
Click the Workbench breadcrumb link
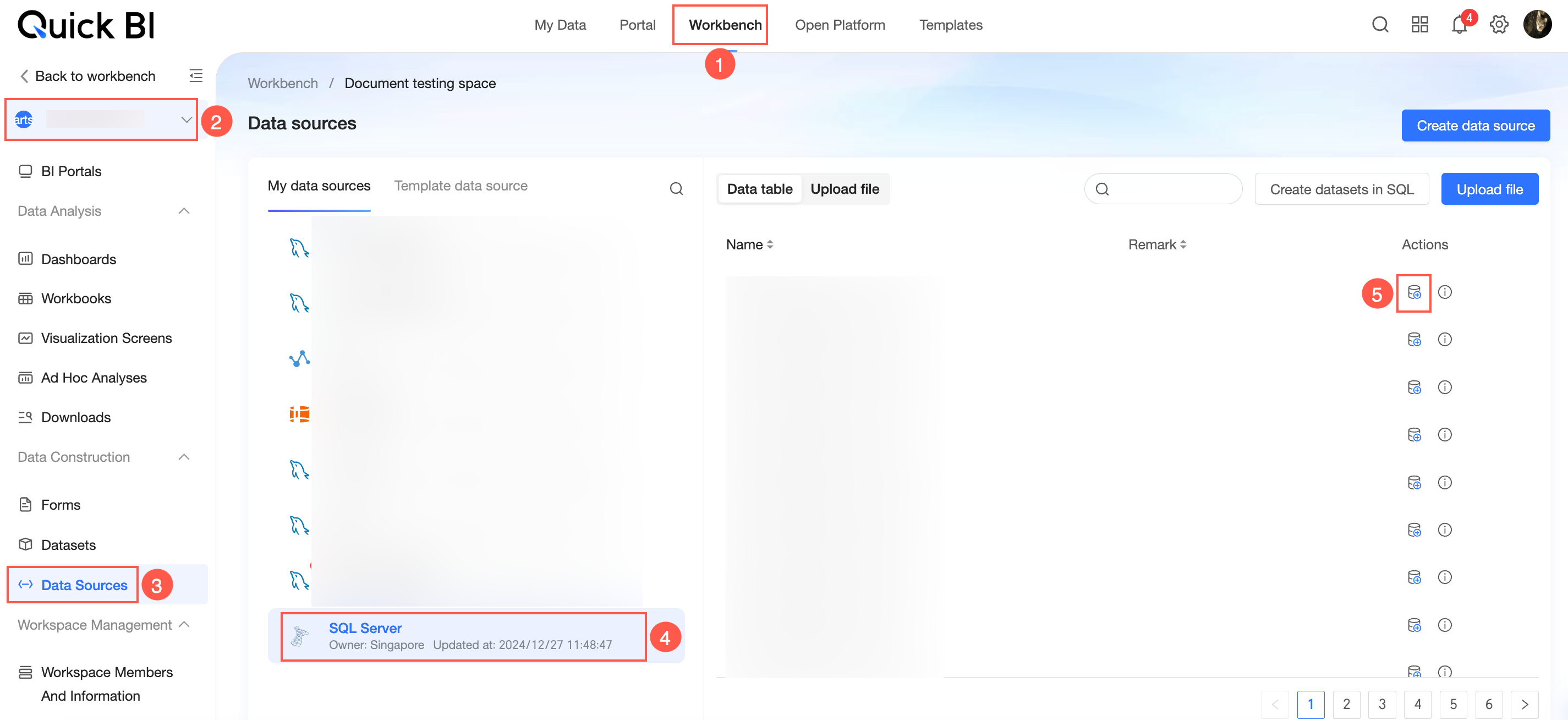coord(282,83)
